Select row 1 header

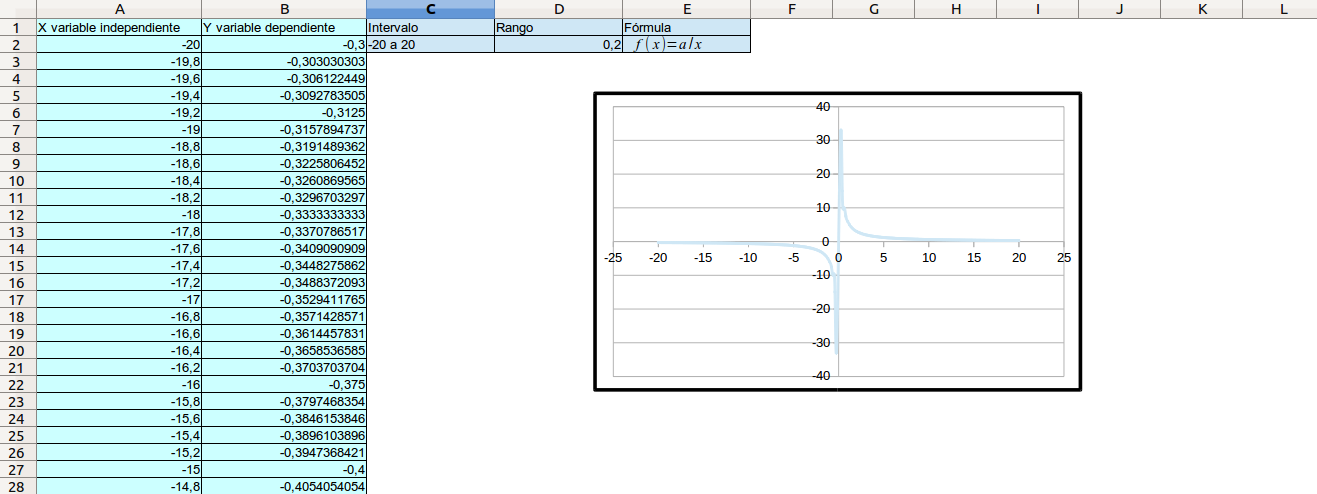coord(17,27)
